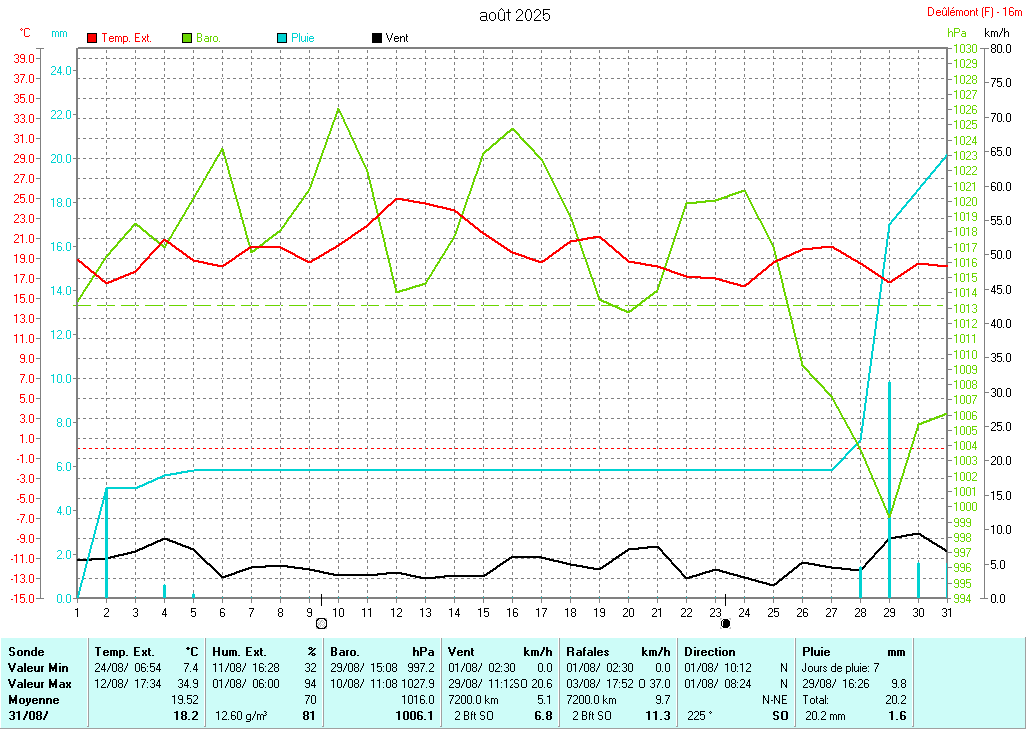
Task: Click the Moyenne row label
Action: (x=33, y=699)
